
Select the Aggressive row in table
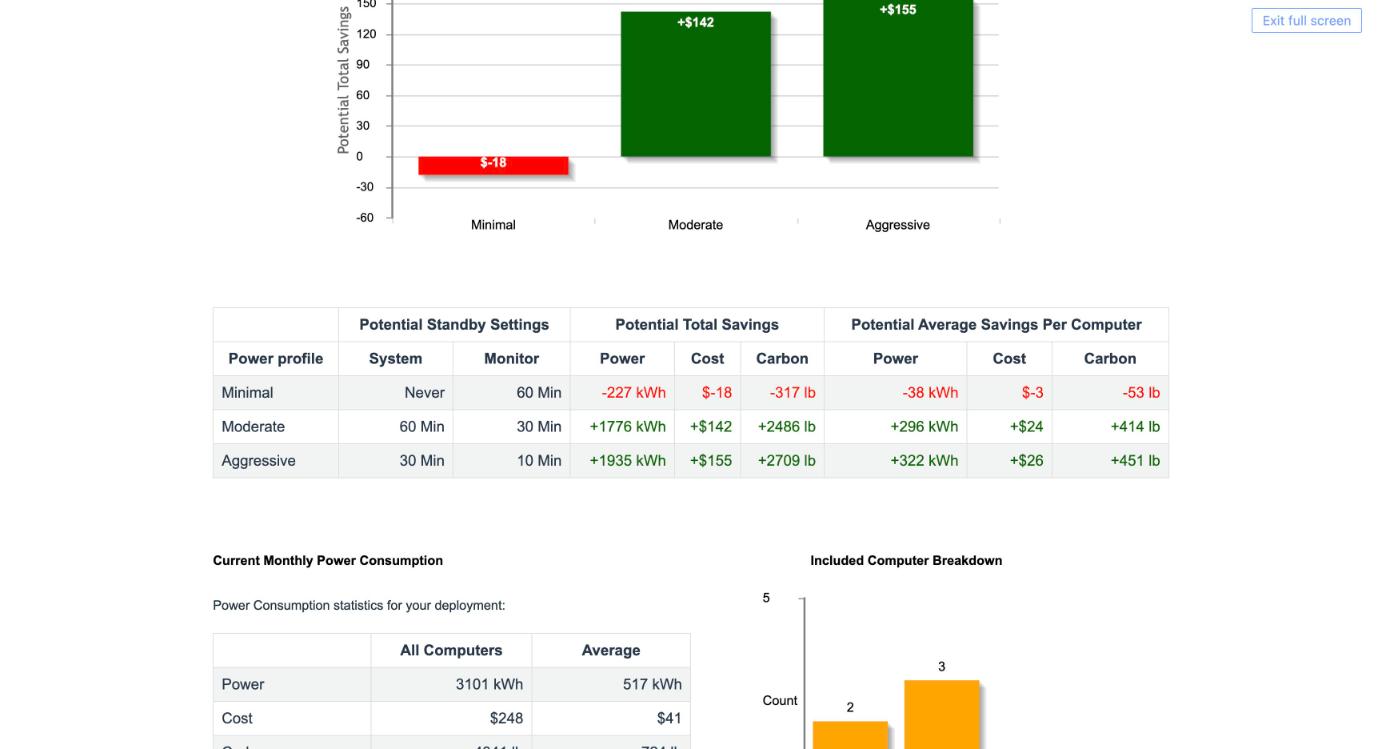click(x=690, y=461)
